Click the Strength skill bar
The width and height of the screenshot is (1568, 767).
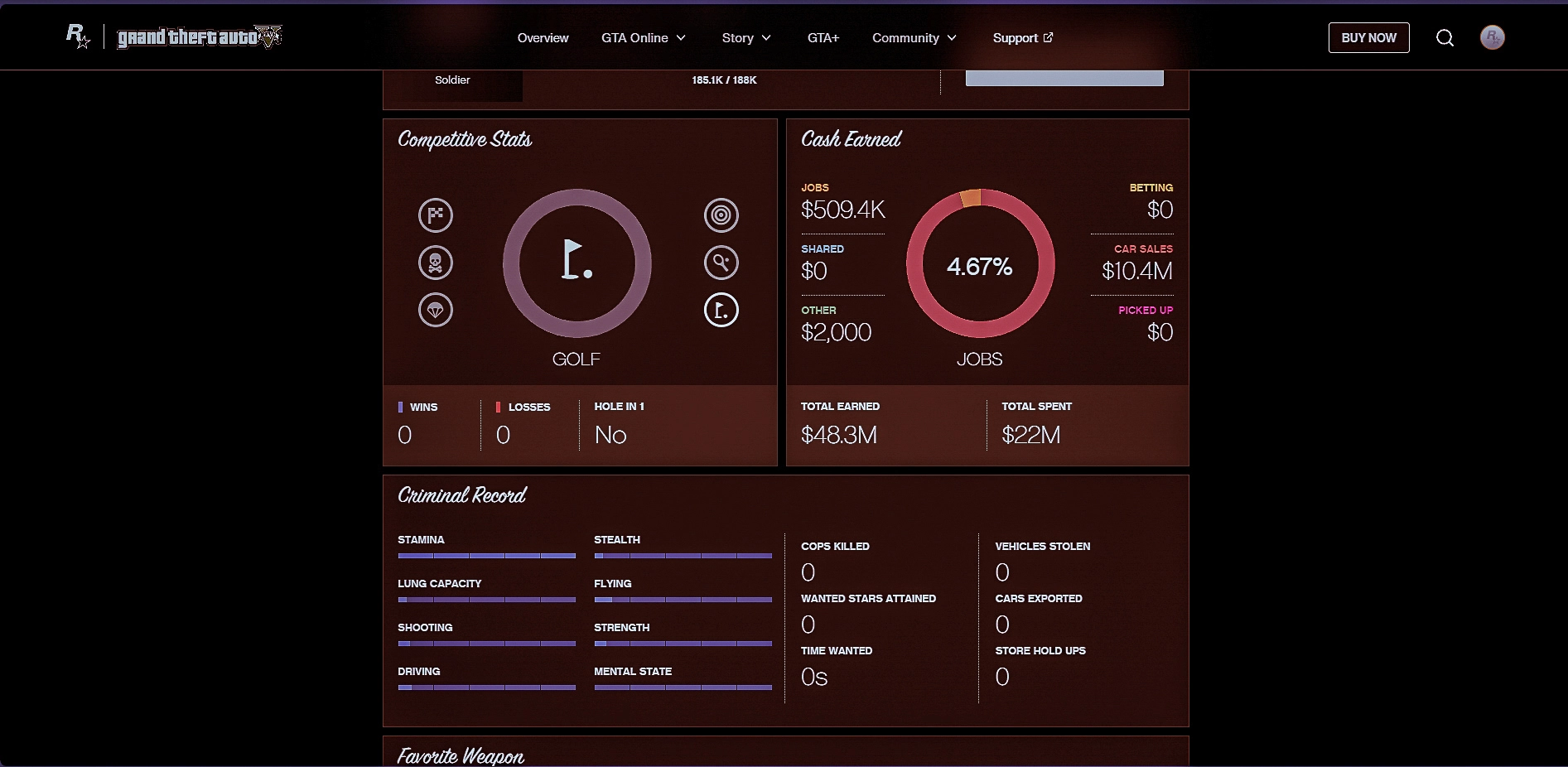[x=683, y=644]
